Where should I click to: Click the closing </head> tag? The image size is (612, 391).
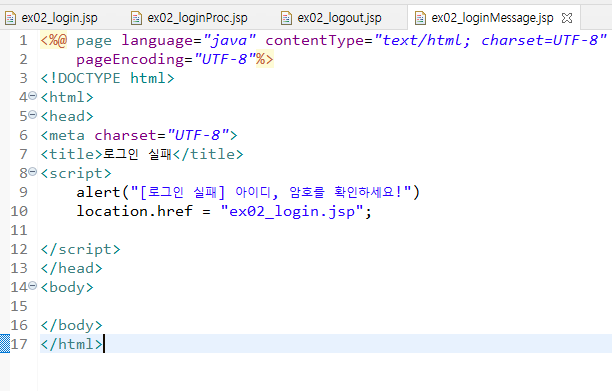[x=71, y=268]
